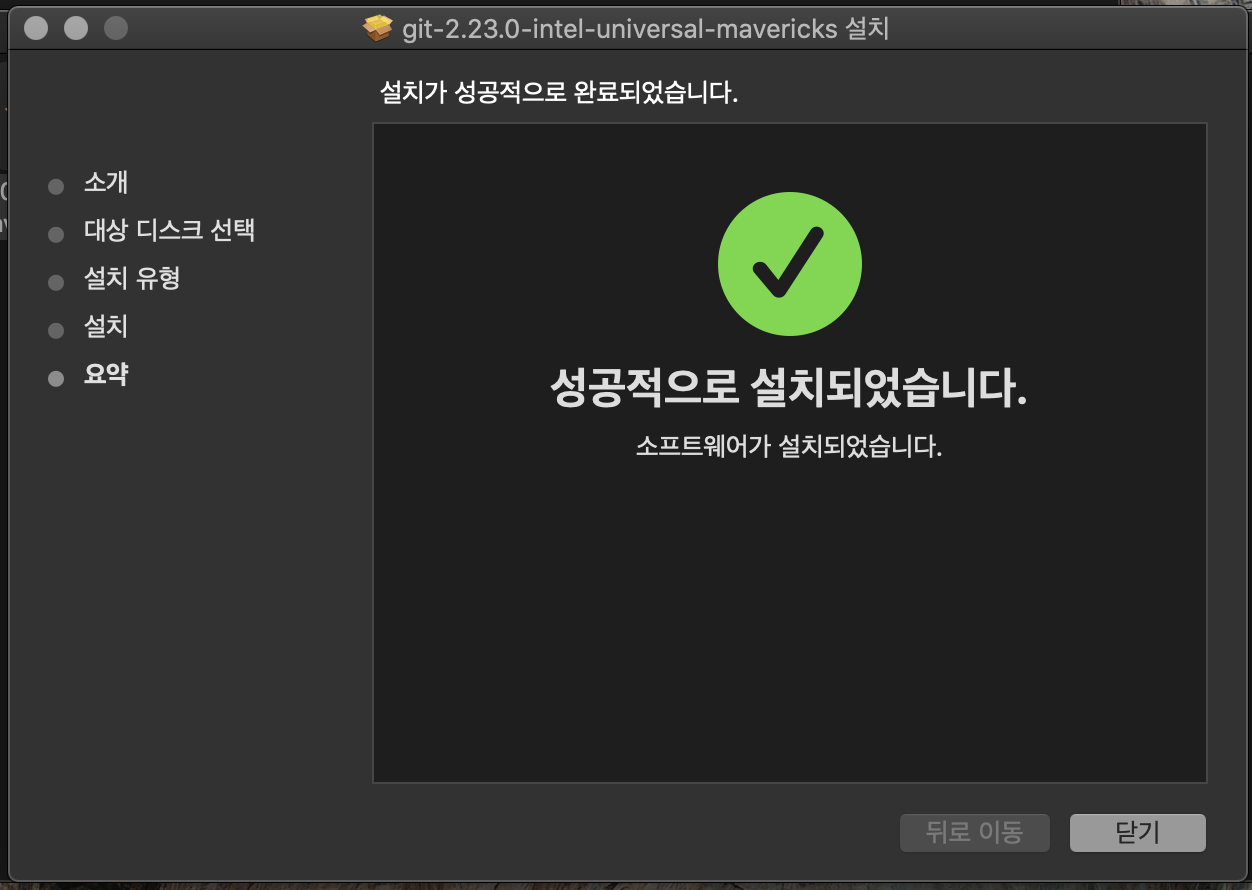Click the window zoom button
Image resolution: width=1252 pixels, height=890 pixels.
pos(116,28)
